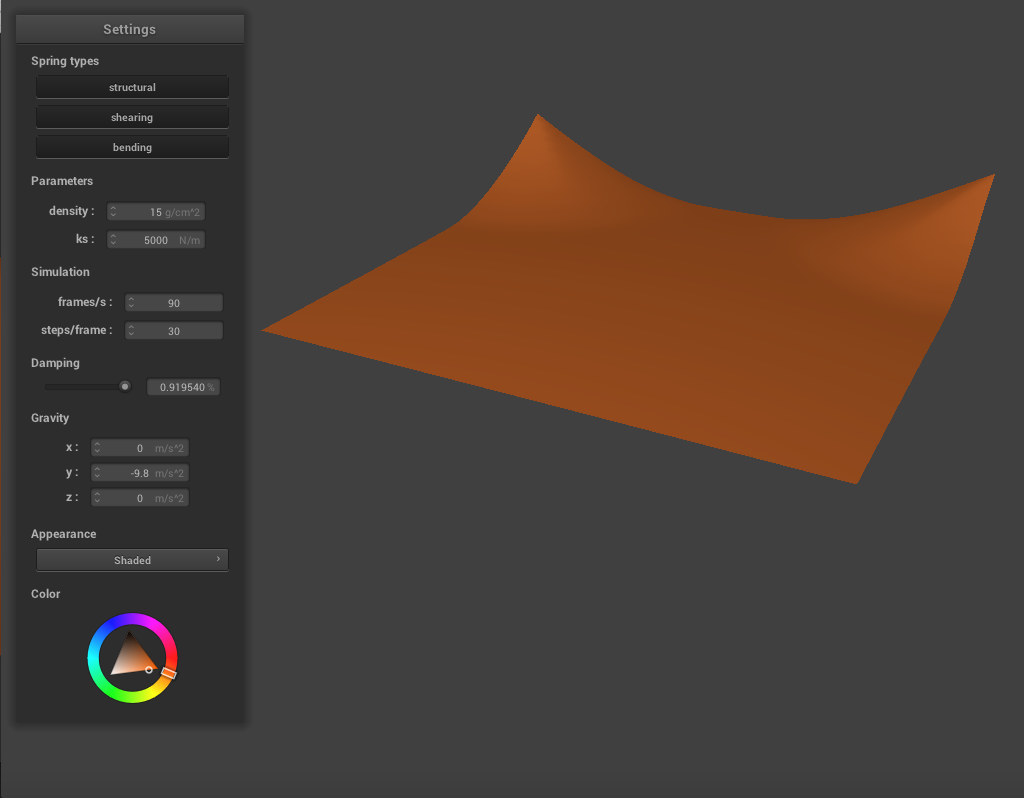Click the damping slider handle
Screen dimensions: 1024x798
coord(125,386)
